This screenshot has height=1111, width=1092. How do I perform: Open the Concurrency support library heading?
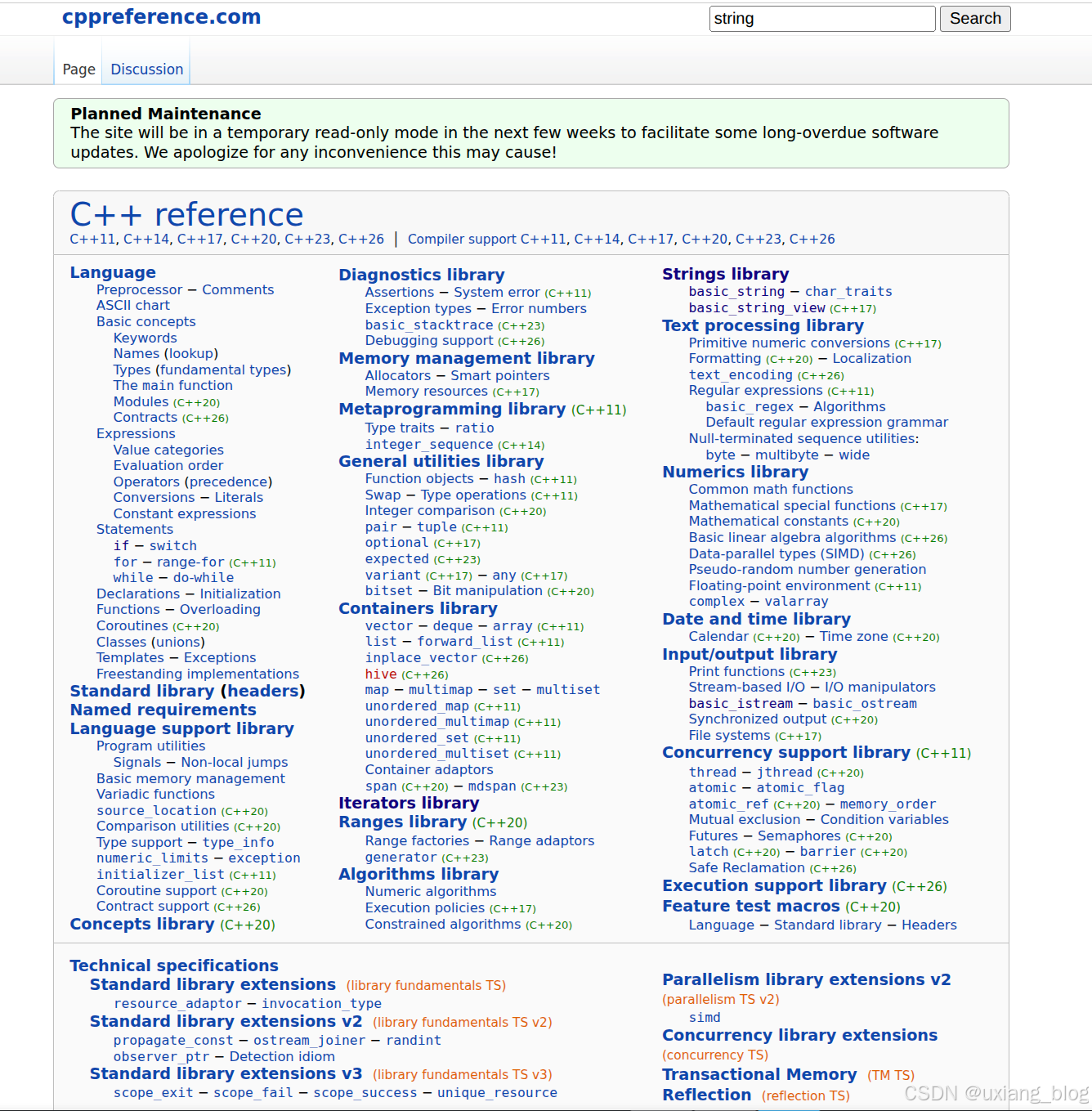(786, 752)
